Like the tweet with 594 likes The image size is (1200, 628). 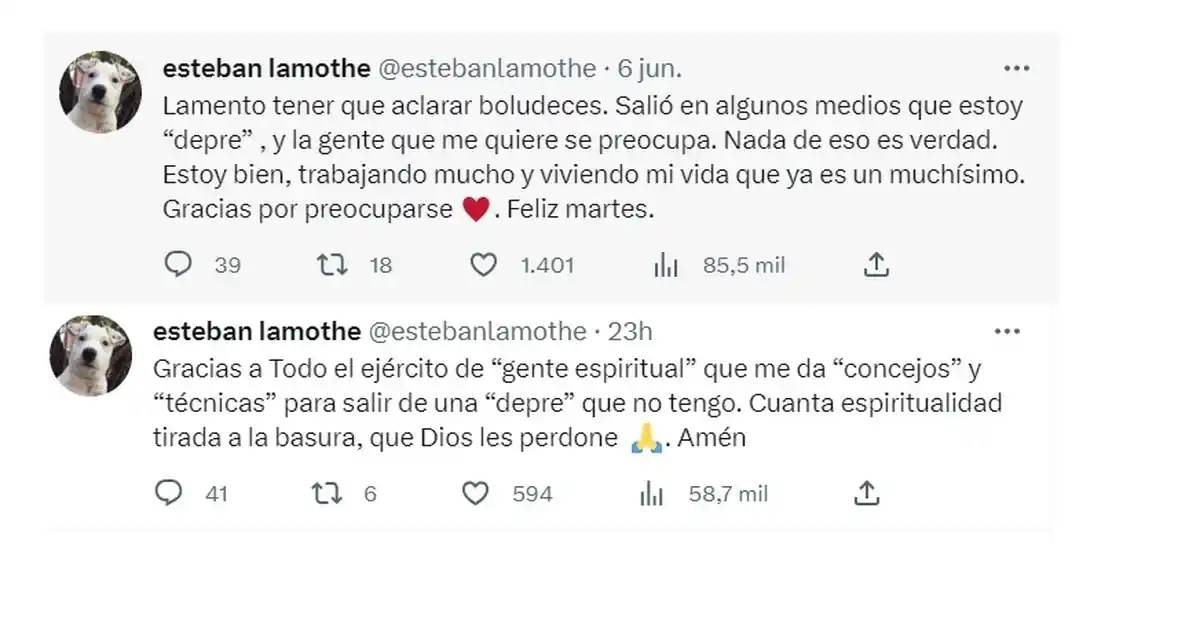pos(476,493)
